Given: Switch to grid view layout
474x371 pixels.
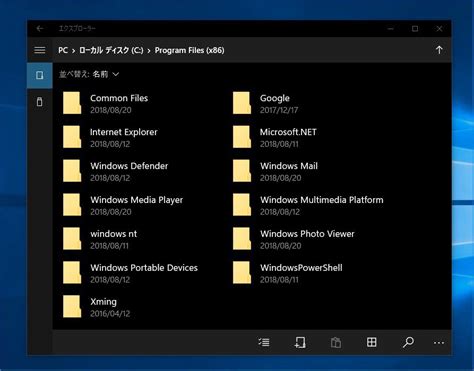Looking at the screenshot, I should coord(371,342).
